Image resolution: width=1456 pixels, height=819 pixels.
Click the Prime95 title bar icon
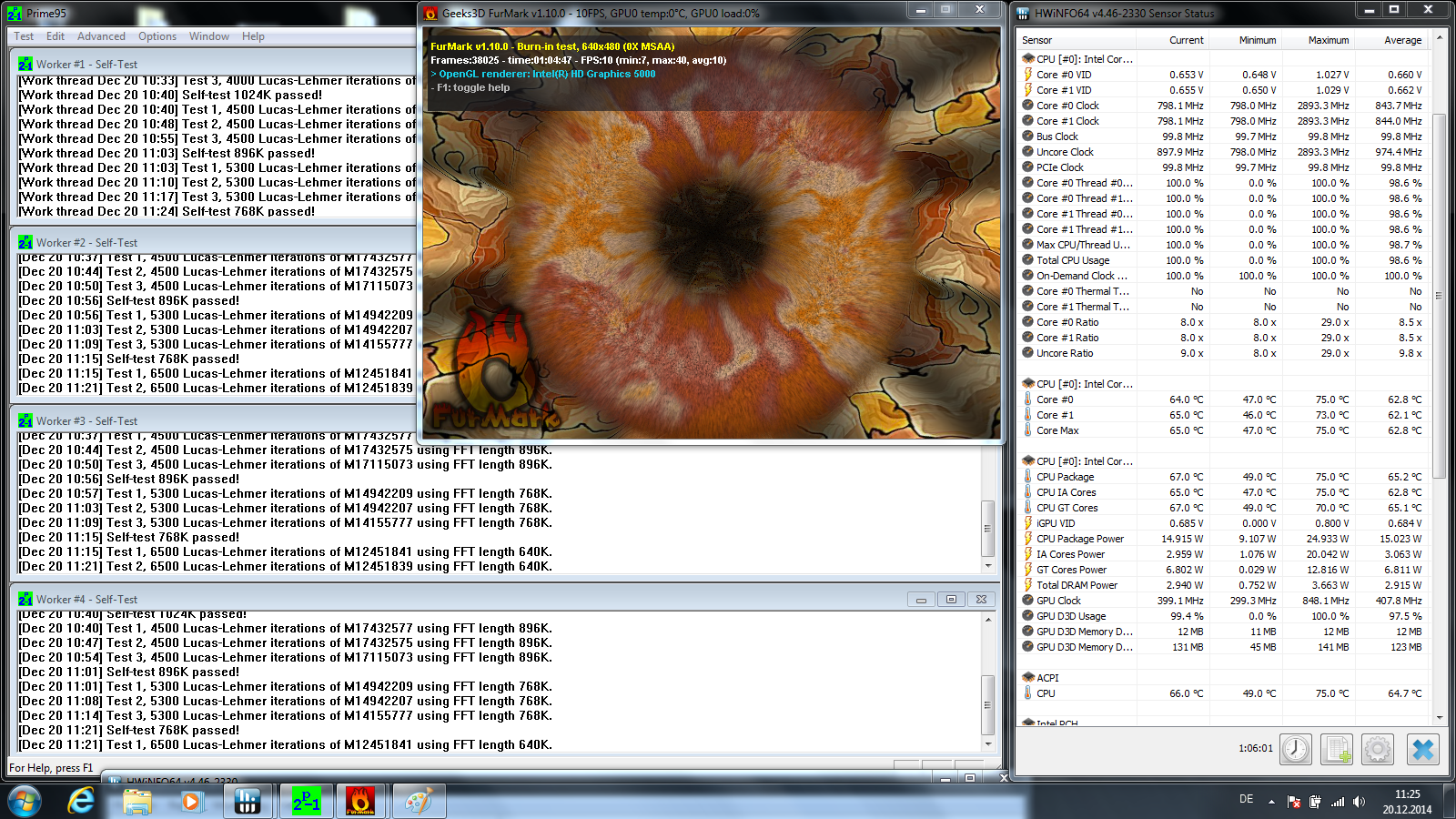pos(15,14)
